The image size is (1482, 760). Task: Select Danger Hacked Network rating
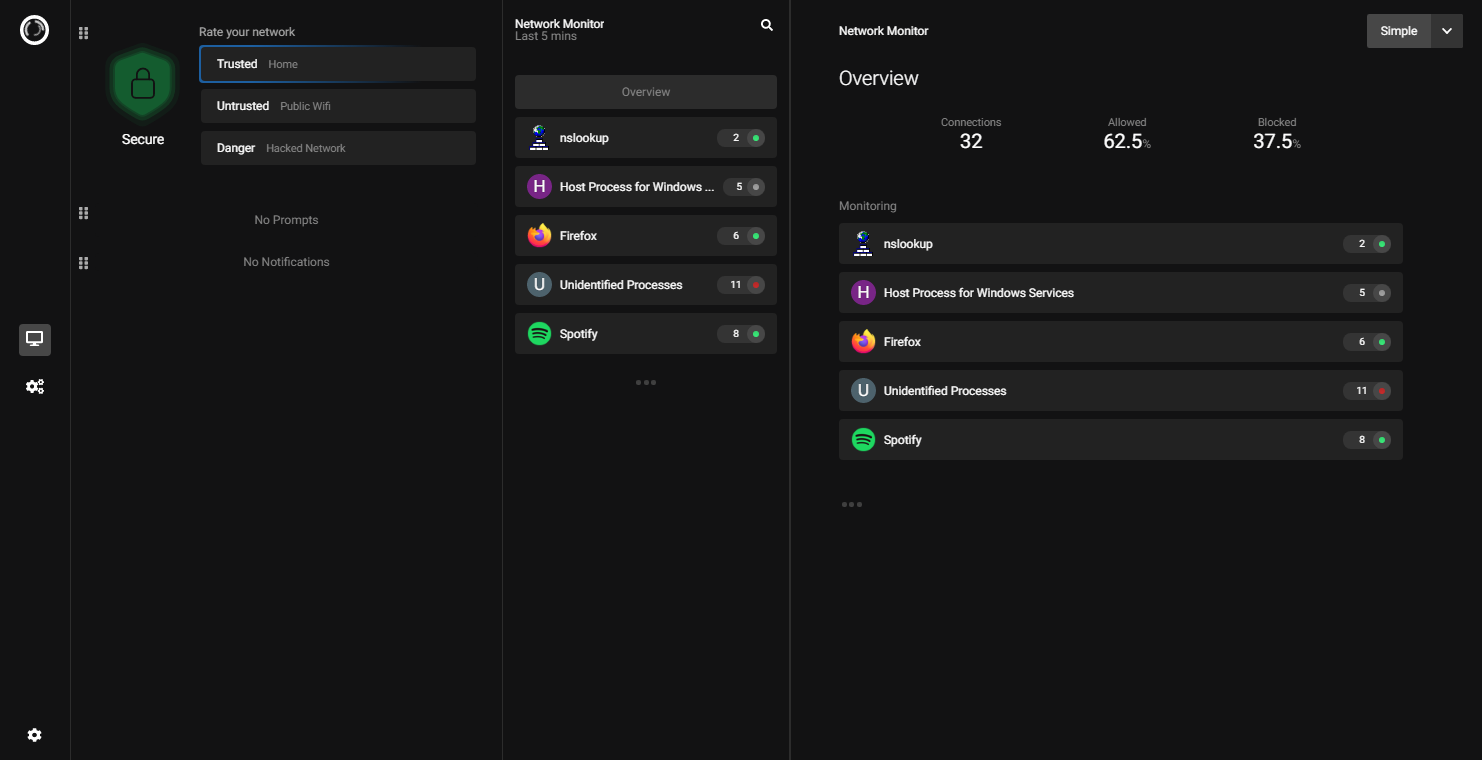[x=338, y=148]
